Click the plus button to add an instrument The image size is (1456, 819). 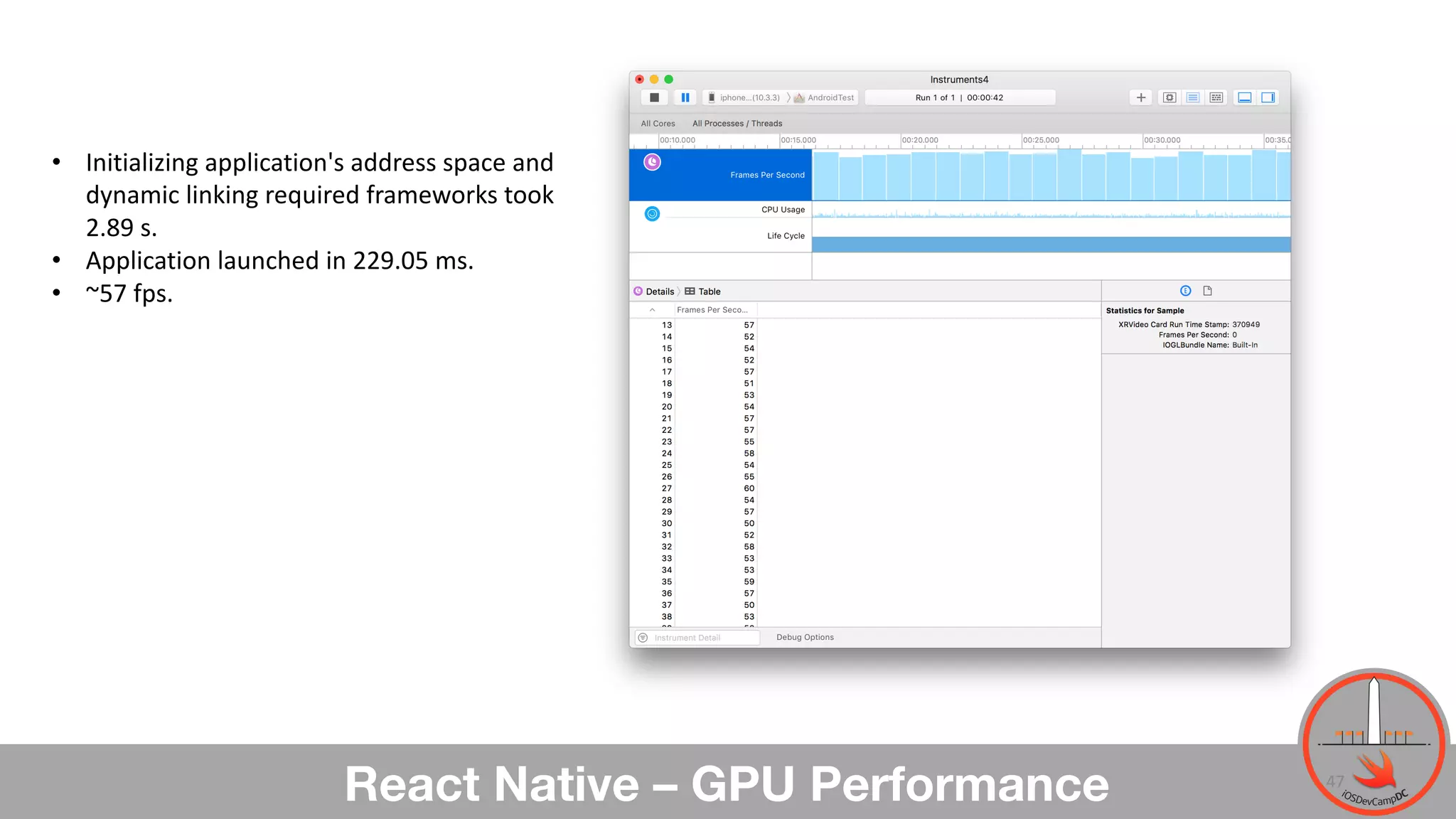[x=1141, y=97]
